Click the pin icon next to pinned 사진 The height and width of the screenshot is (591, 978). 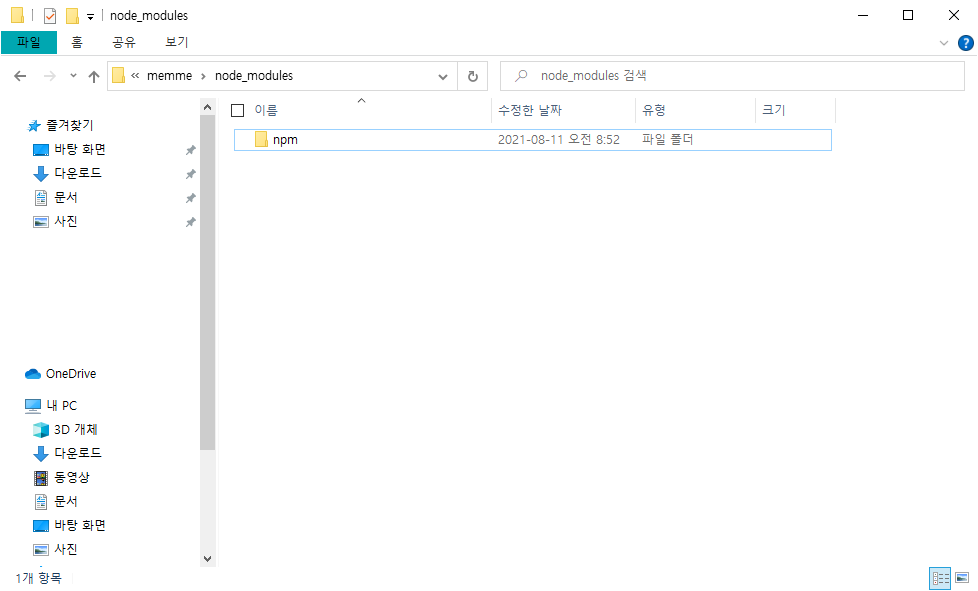coord(191,222)
